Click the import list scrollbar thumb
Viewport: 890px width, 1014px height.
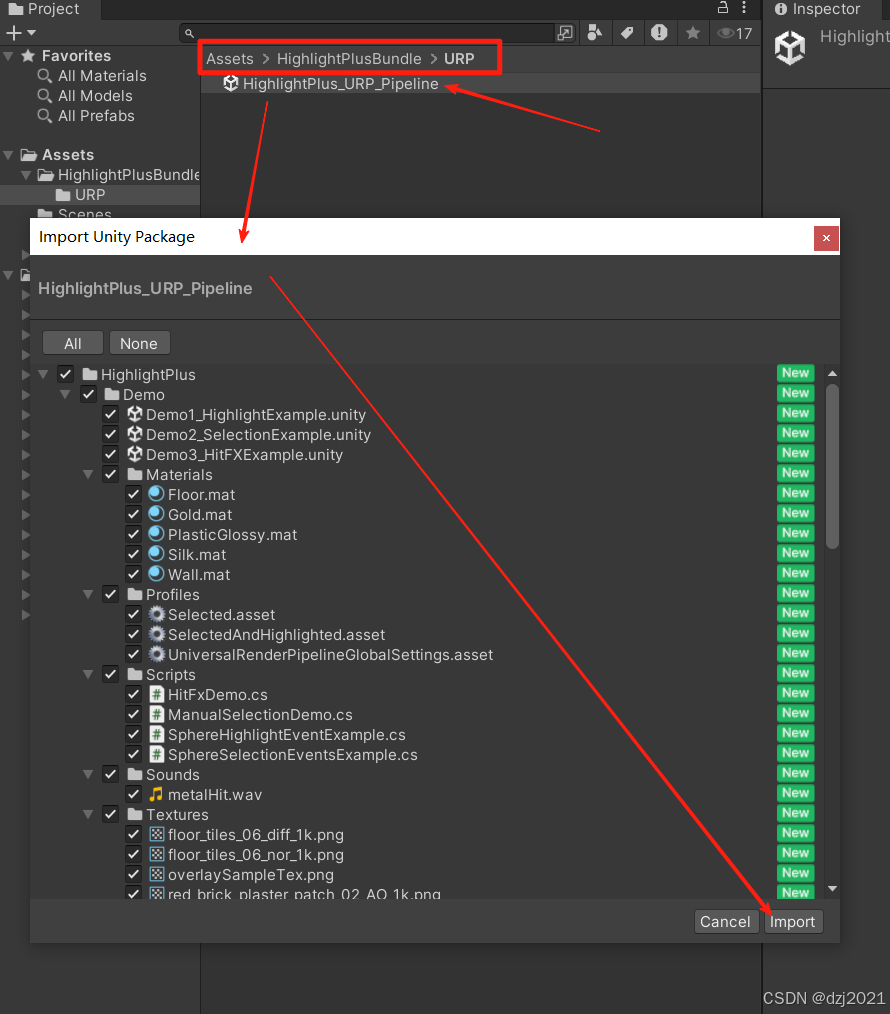(x=832, y=466)
